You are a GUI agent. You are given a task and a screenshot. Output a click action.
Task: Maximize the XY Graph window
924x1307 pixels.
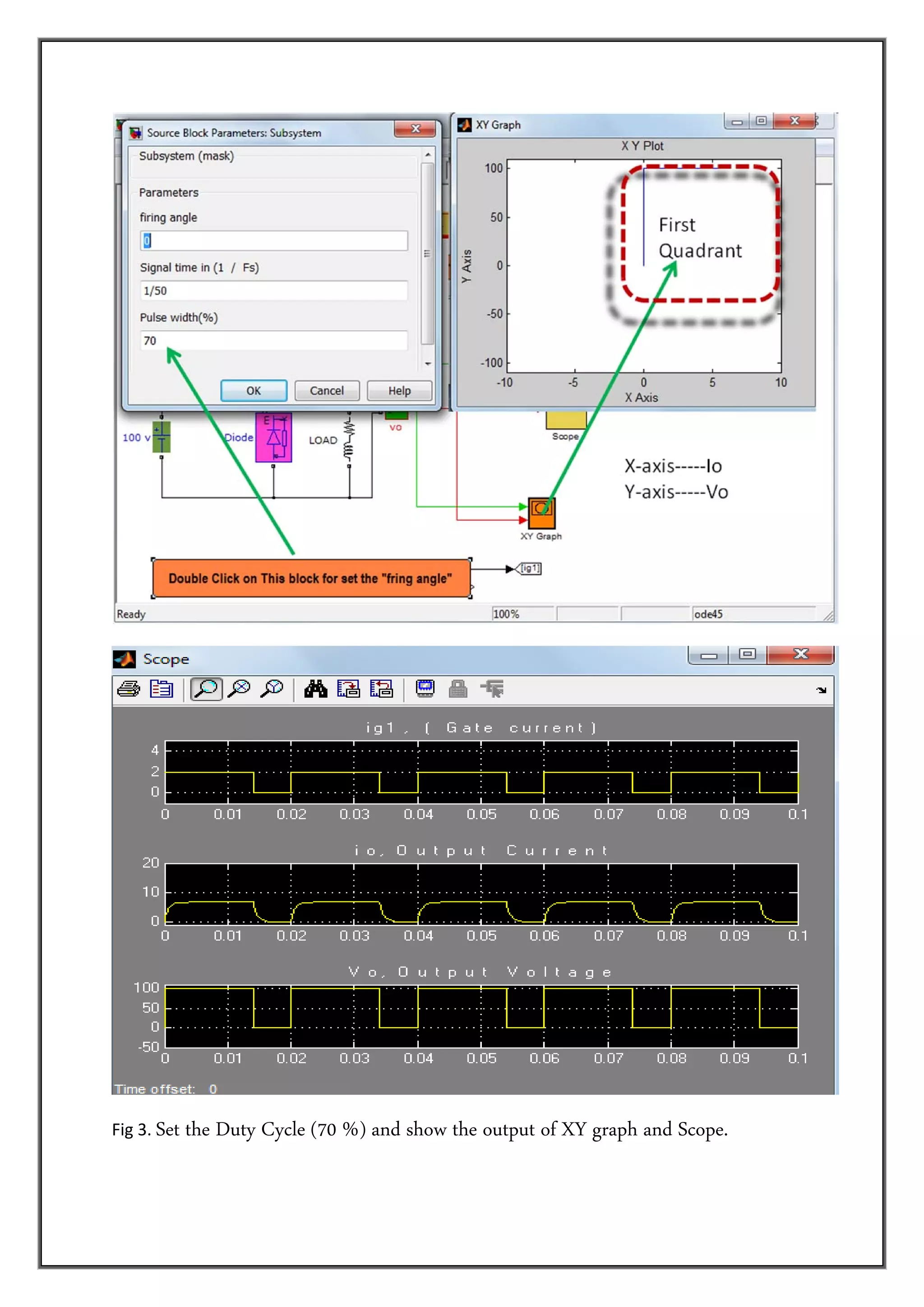[761, 121]
